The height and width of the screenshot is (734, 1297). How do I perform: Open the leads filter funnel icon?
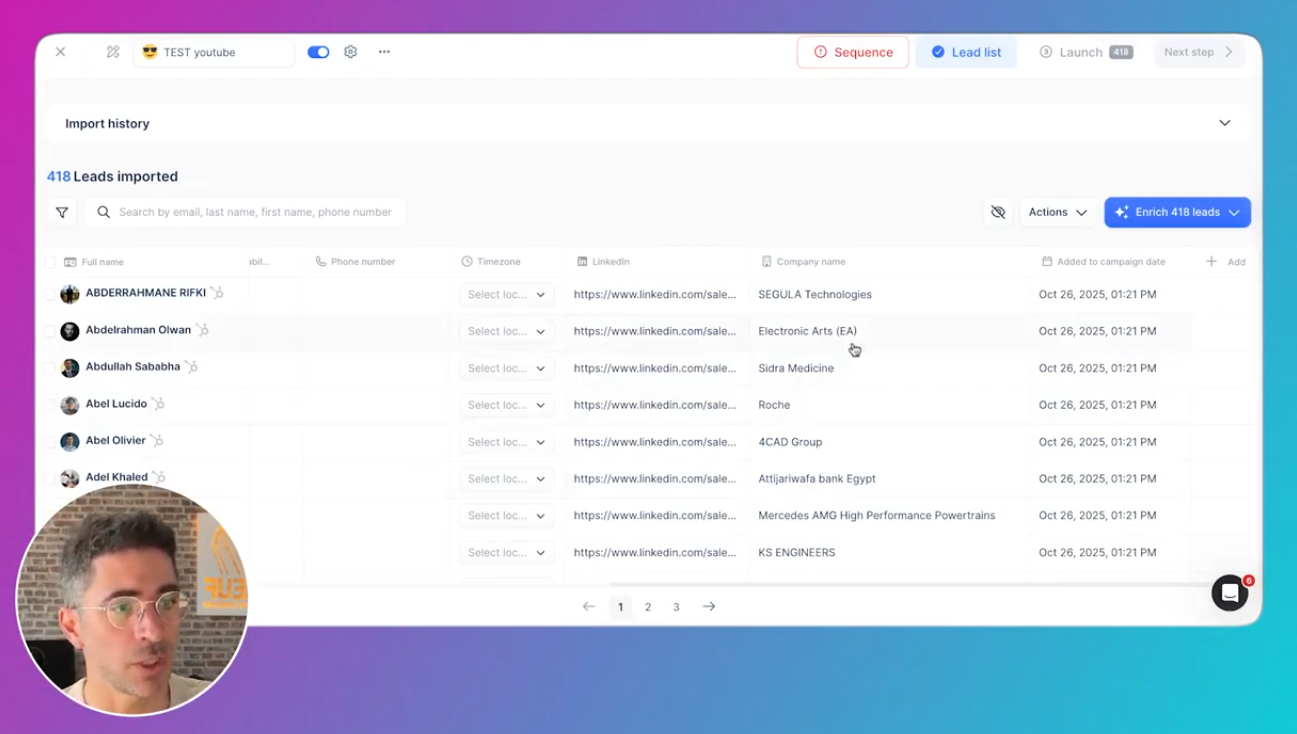tap(62, 212)
